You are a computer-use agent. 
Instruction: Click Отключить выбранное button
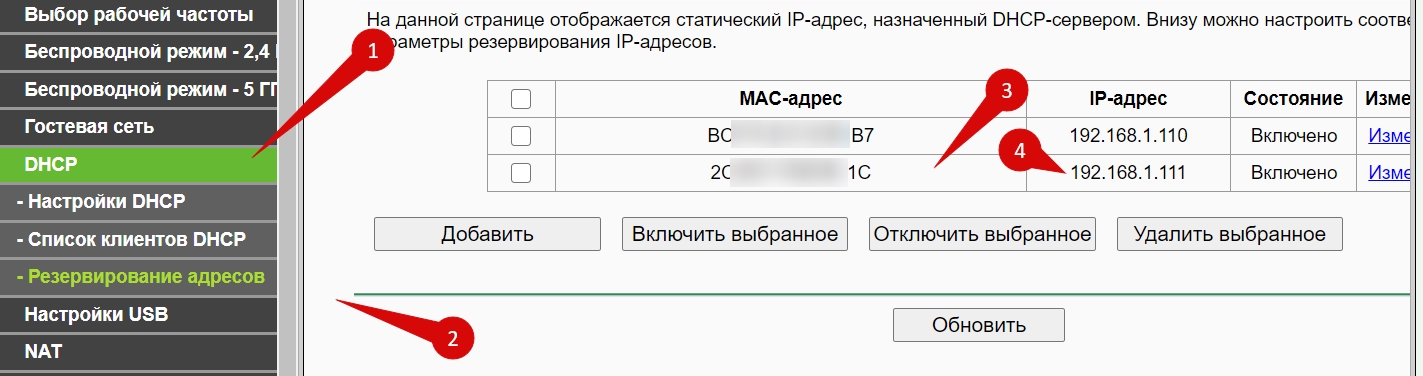point(982,234)
